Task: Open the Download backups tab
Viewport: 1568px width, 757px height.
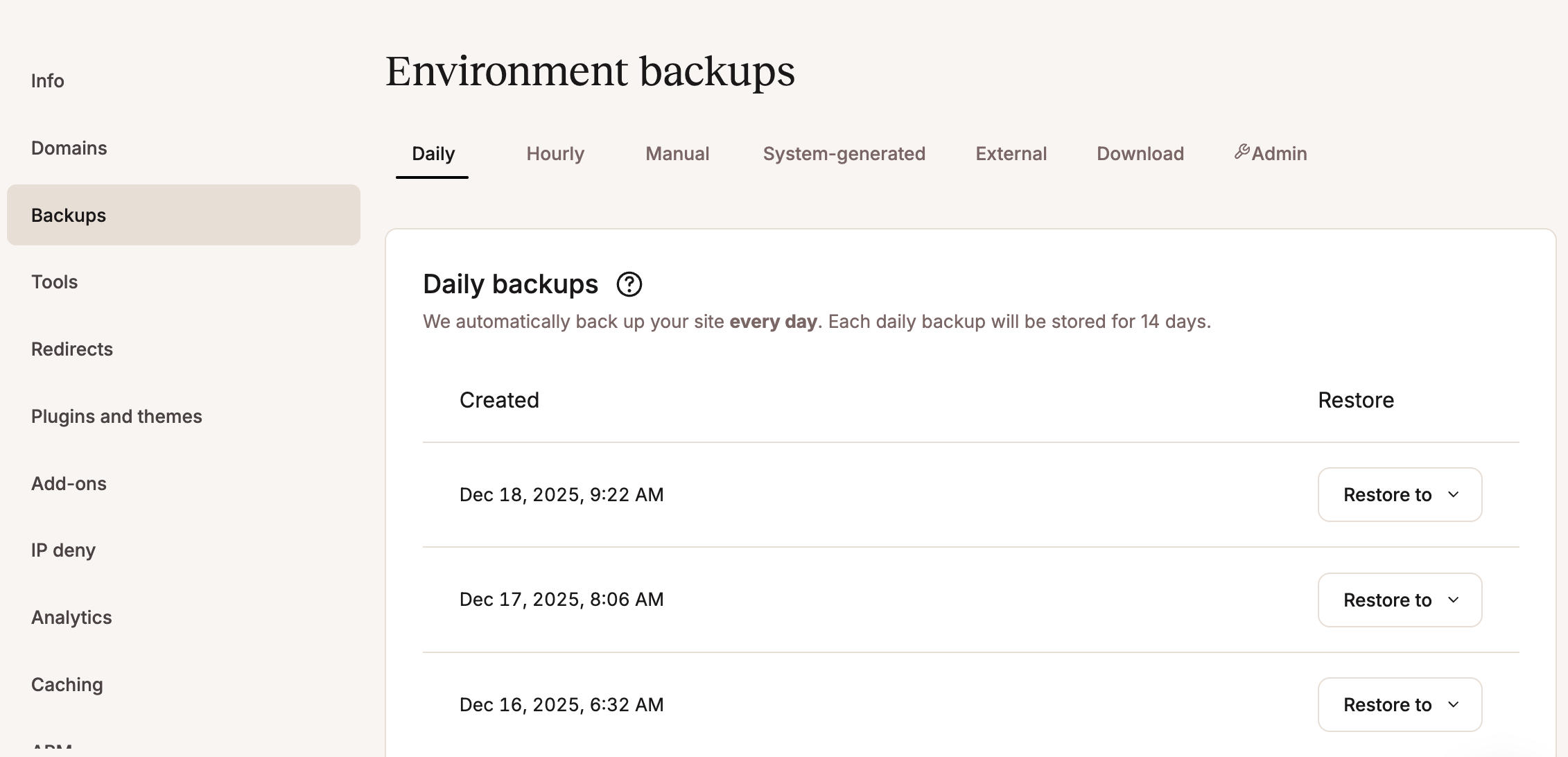Action: pyautogui.click(x=1140, y=153)
